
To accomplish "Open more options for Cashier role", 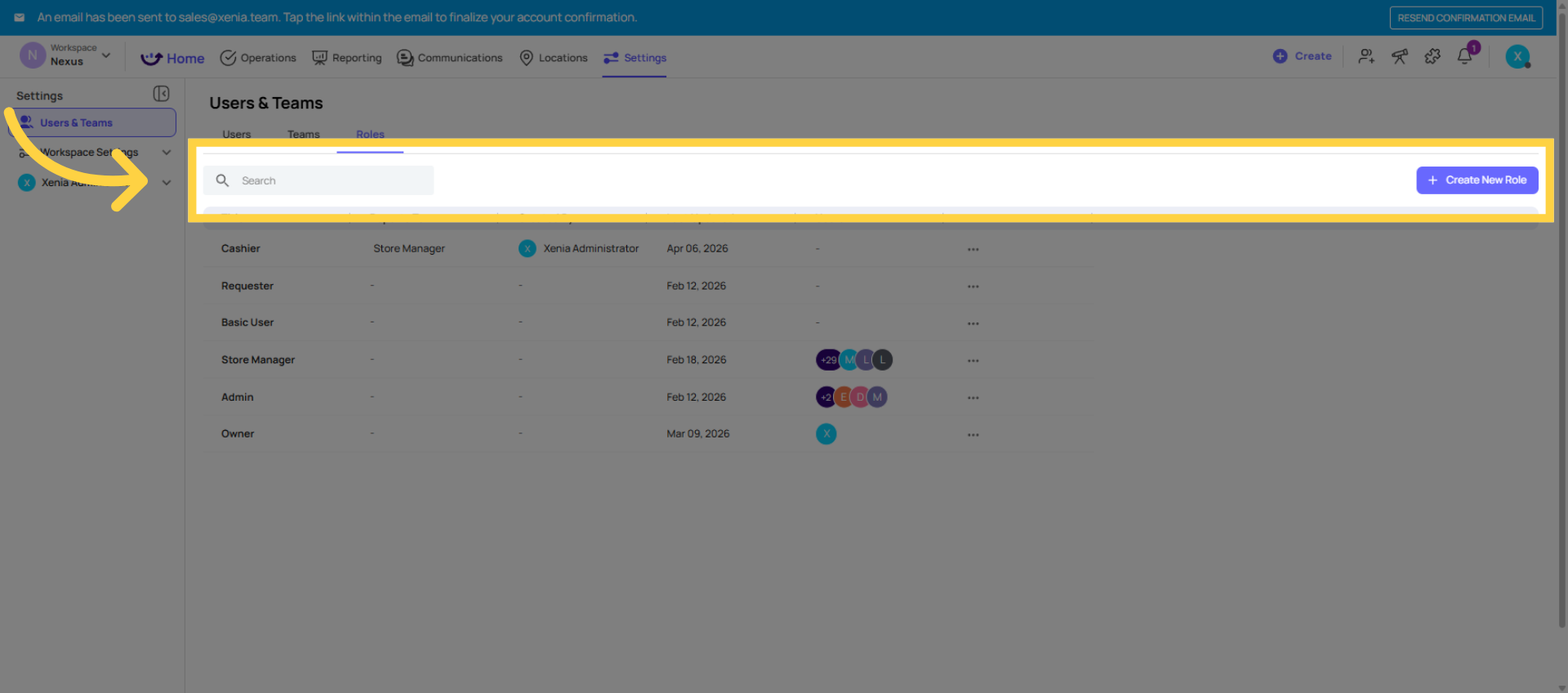I will tap(973, 249).
